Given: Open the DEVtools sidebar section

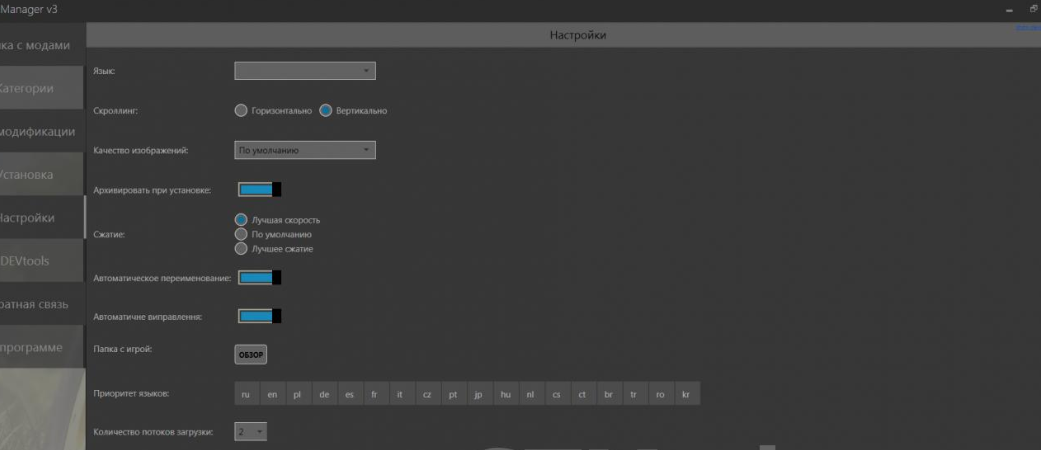Looking at the screenshot, I should (x=41, y=261).
